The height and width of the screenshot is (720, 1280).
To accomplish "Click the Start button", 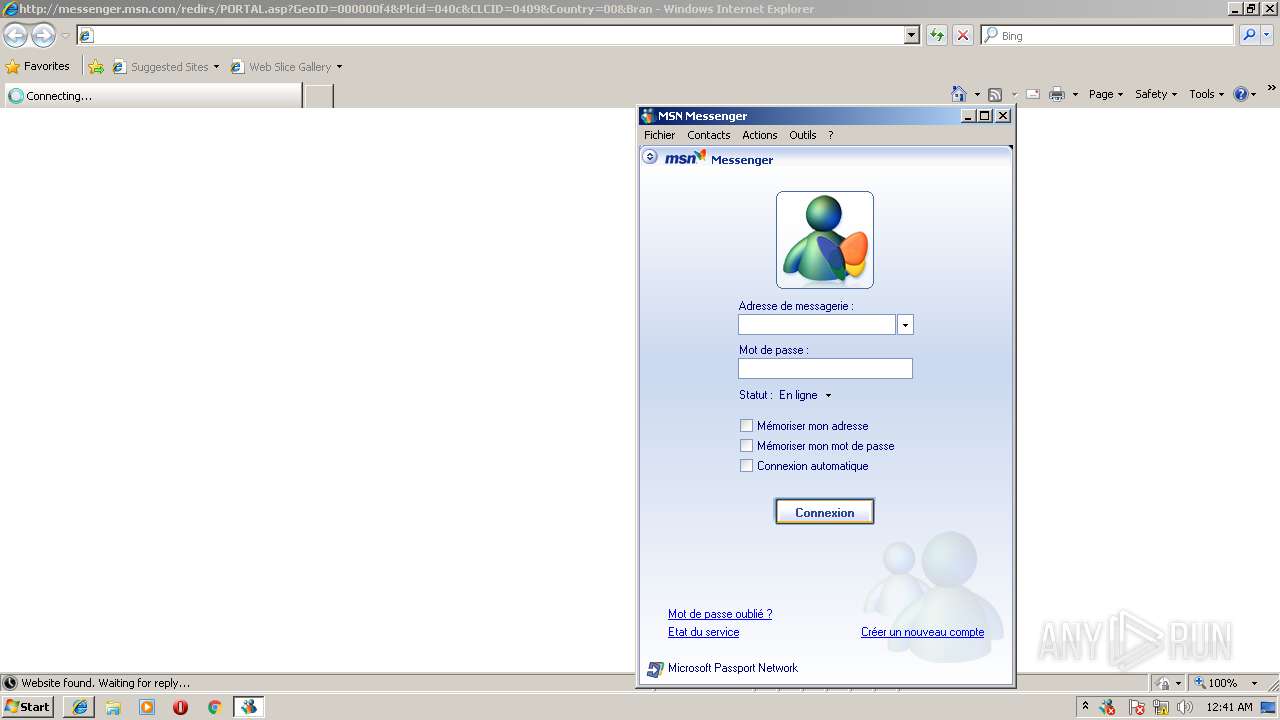I will coord(27,707).
